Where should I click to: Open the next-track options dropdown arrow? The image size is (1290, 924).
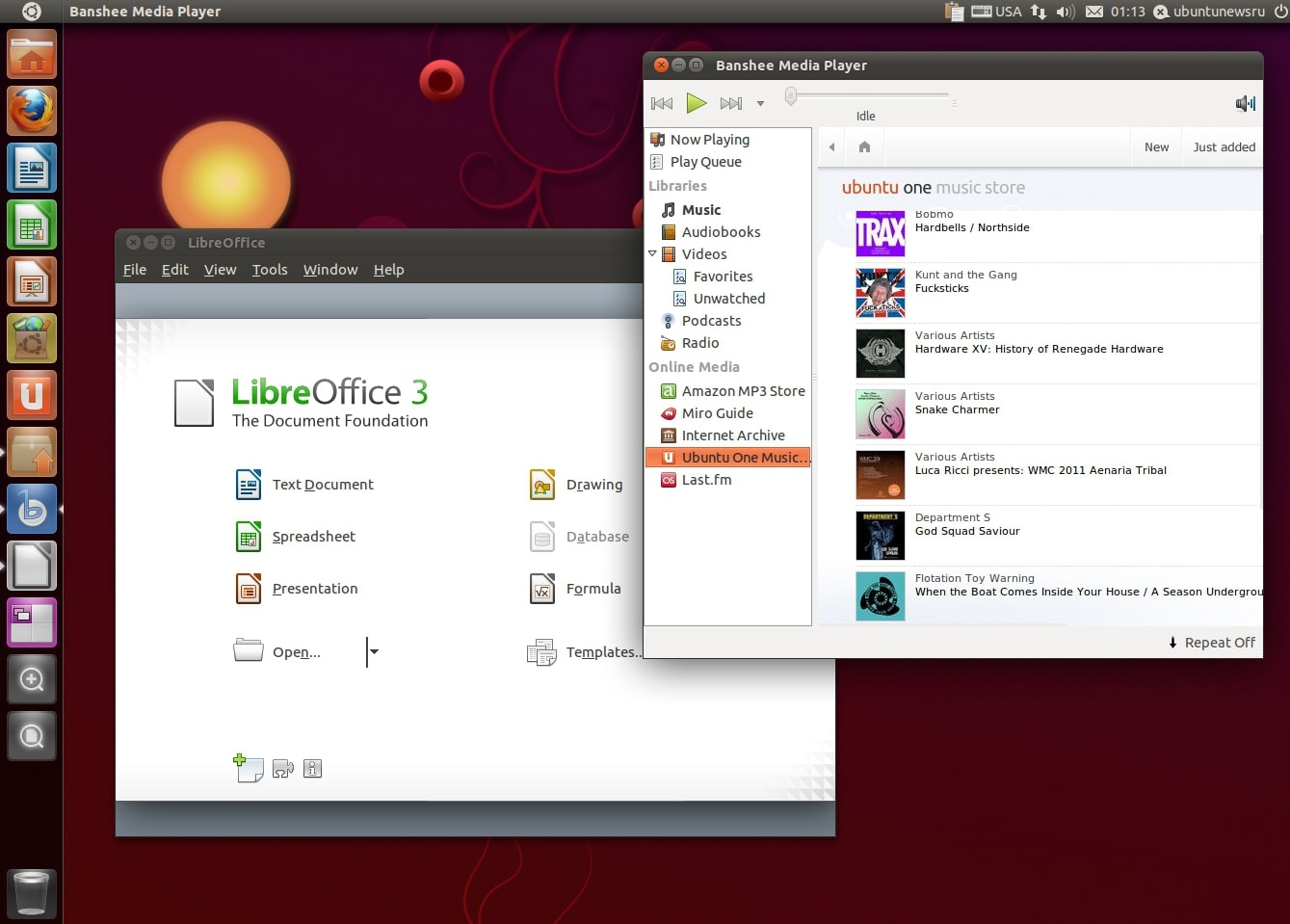click(760, 103)
